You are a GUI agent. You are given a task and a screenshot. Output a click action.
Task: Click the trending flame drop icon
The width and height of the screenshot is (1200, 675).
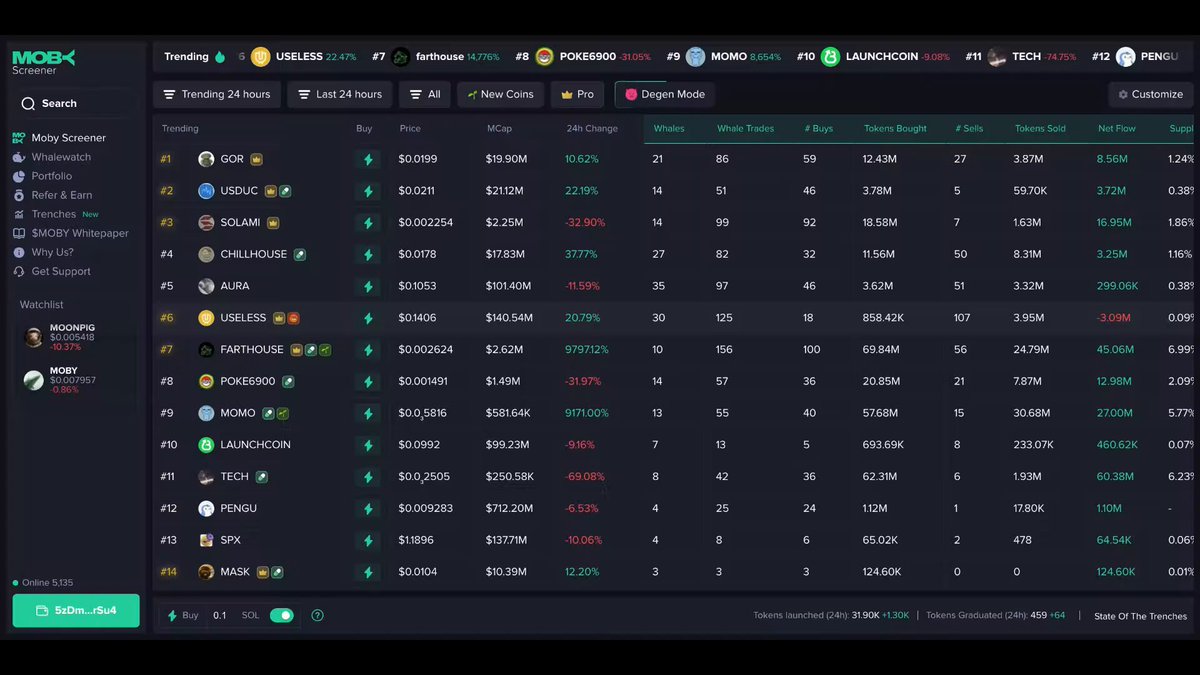pyautogui.click(x=220, y=57)
